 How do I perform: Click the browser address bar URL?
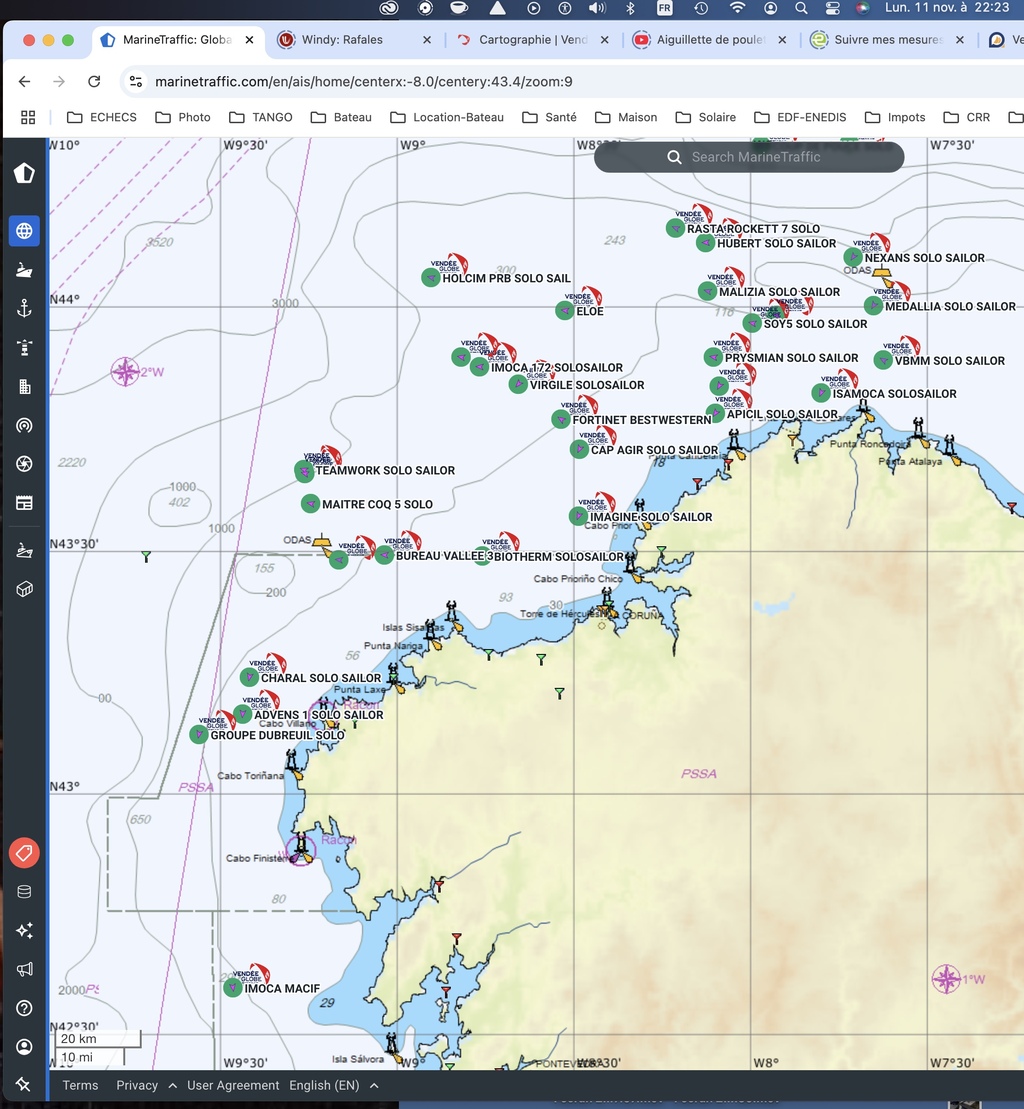click(x=363, y=81)
